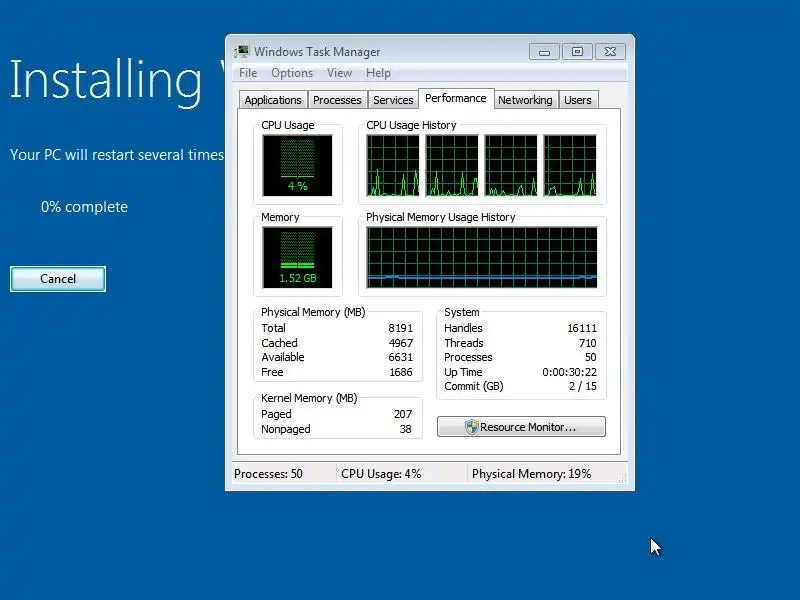The image size is (800, 600).
Task: Open the Options menu
Action: point(292,73)
